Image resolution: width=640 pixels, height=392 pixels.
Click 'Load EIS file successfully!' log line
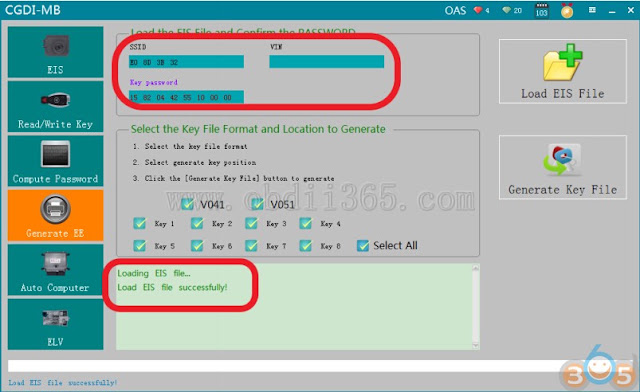[x=172, y=287]
